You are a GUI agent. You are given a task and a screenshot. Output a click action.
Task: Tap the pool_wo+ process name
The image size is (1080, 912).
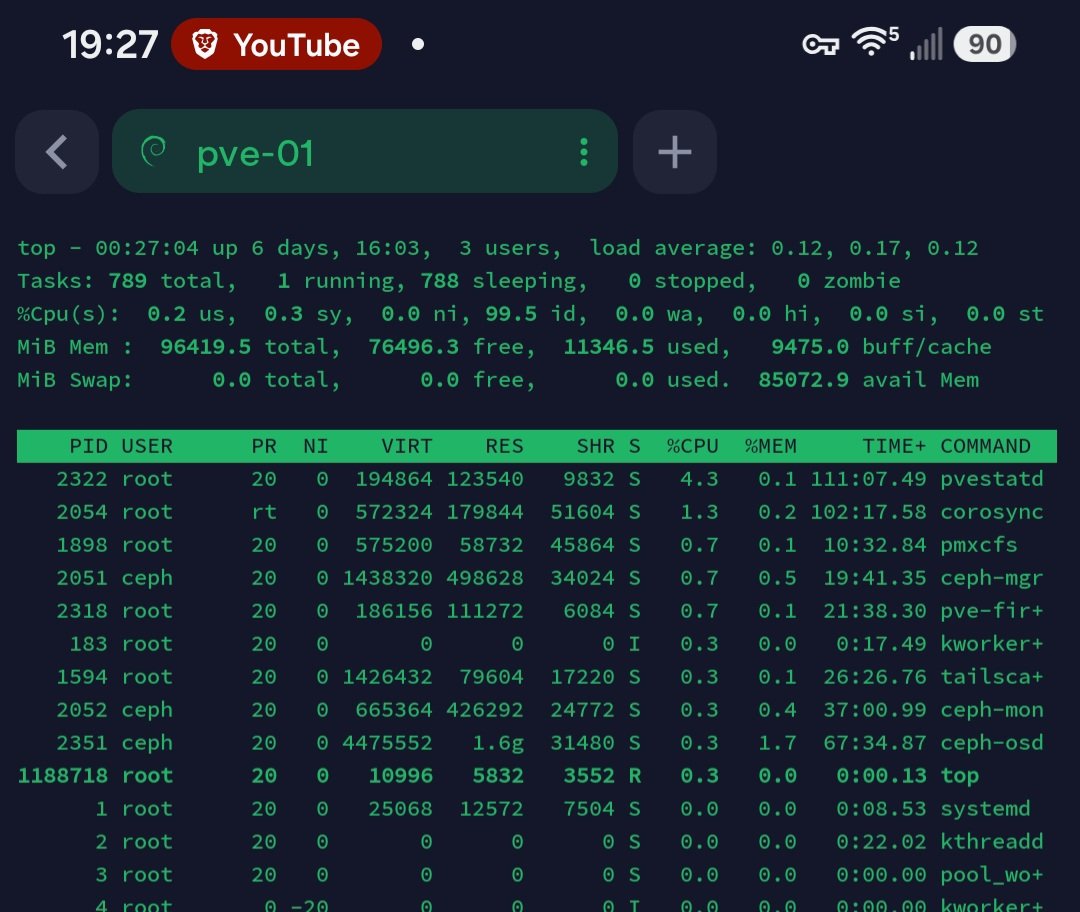click(992, 875)
